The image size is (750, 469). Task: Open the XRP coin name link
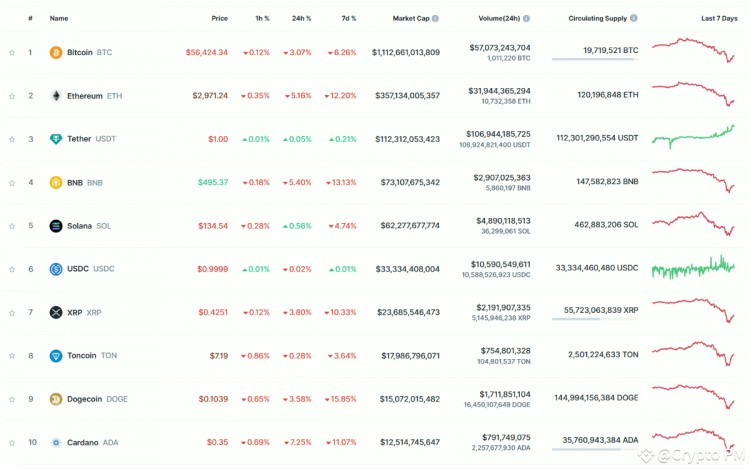tap(76, 312)
